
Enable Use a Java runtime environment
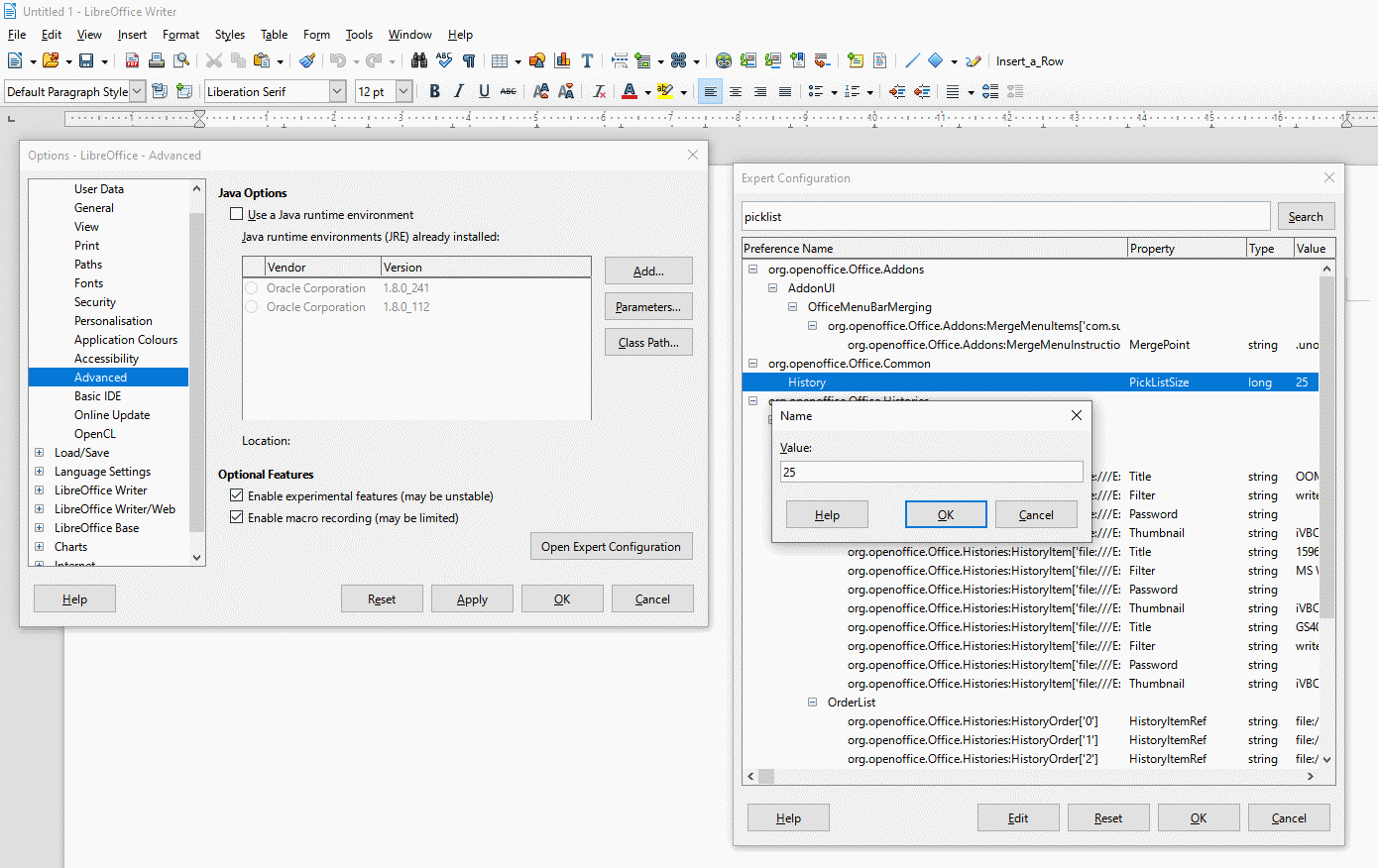(x=237, y=214)
